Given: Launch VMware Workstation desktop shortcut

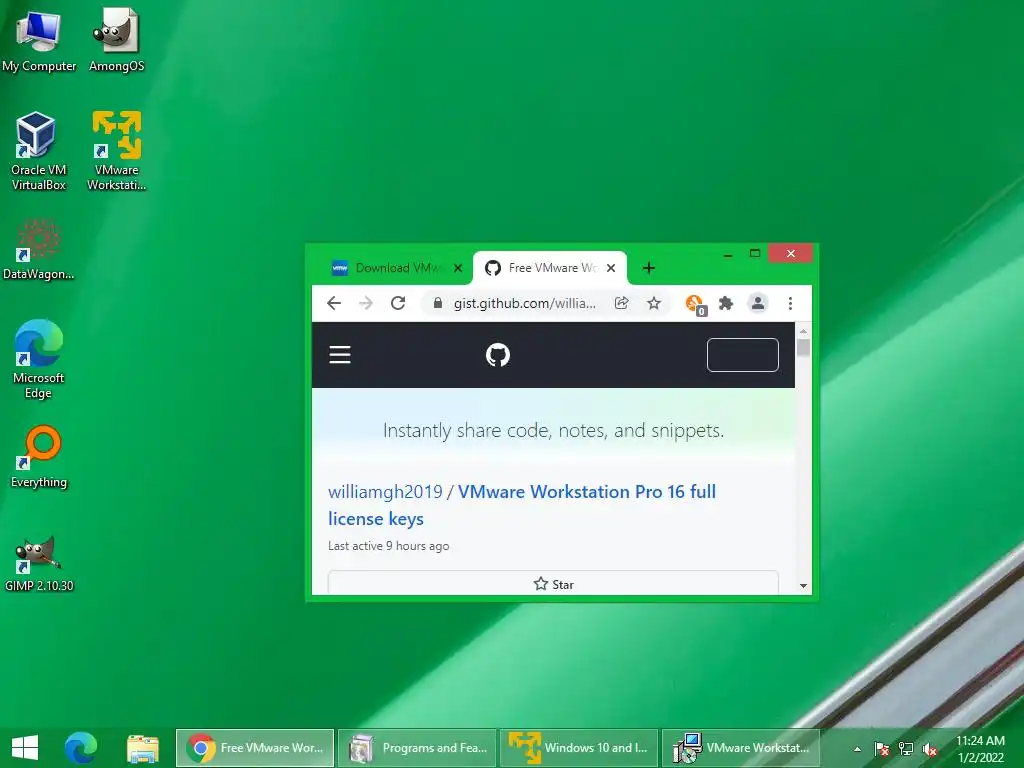Looking at the screenshot, I should tap(116, 152).
